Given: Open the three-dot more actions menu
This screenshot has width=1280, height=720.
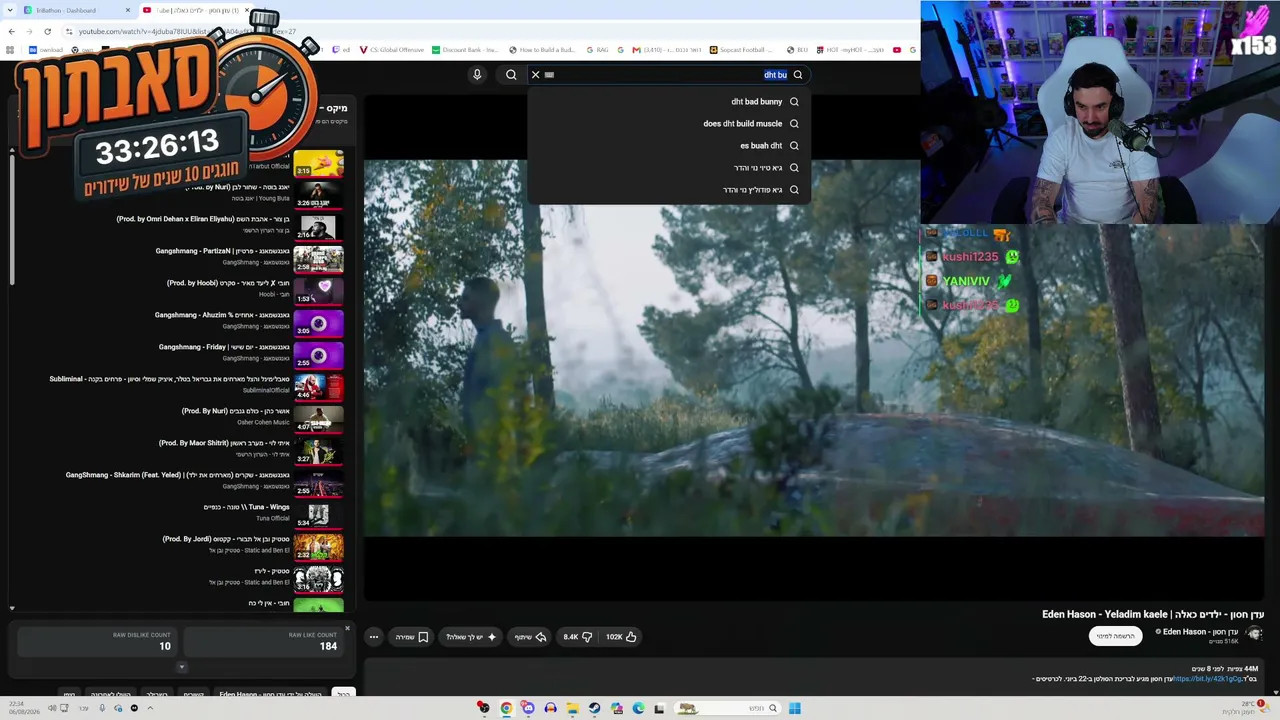Looking at the screenshot, I should tap(374, 637).
